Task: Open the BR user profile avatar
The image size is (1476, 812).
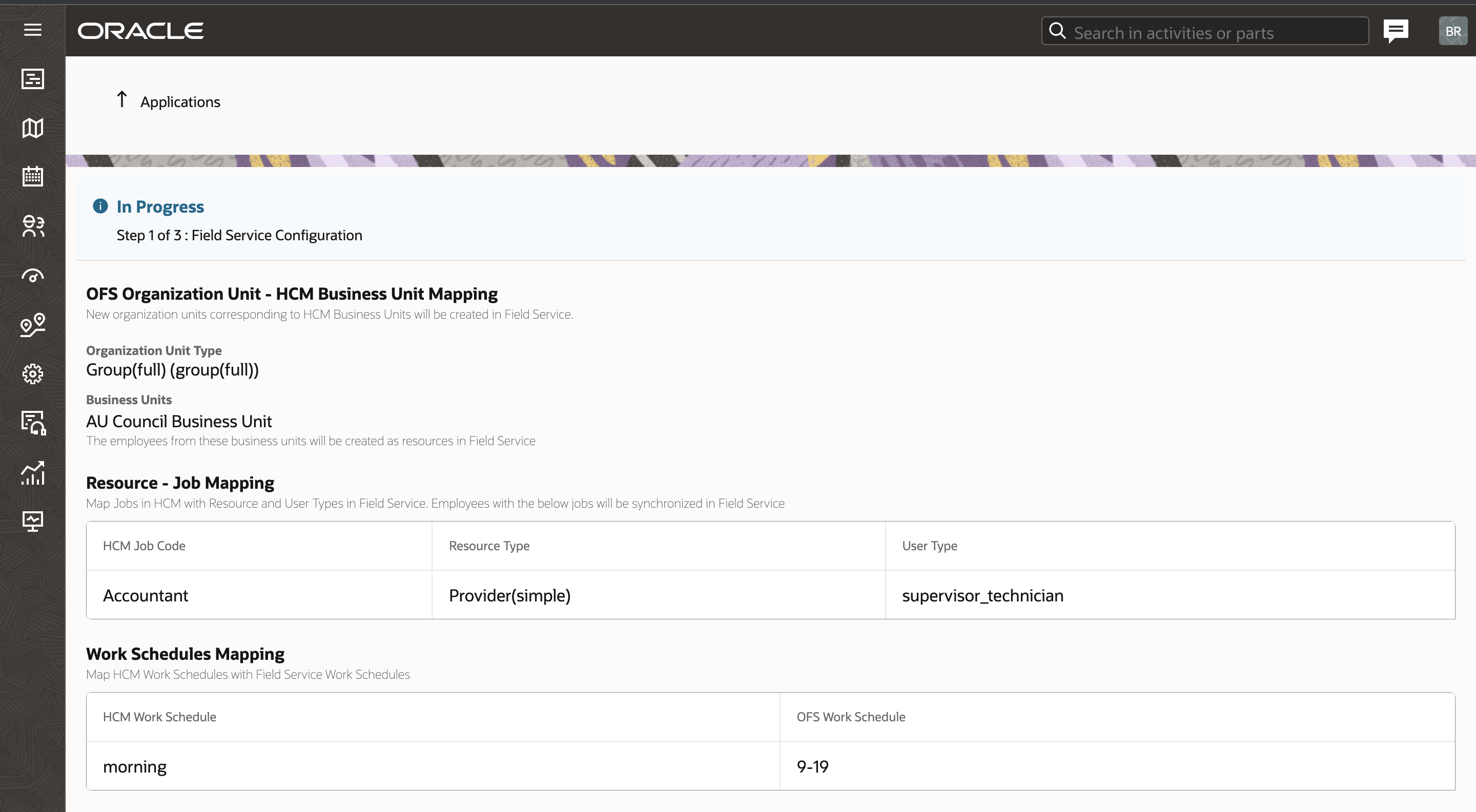Action: pyautogui.click(x=1452, y=31)
